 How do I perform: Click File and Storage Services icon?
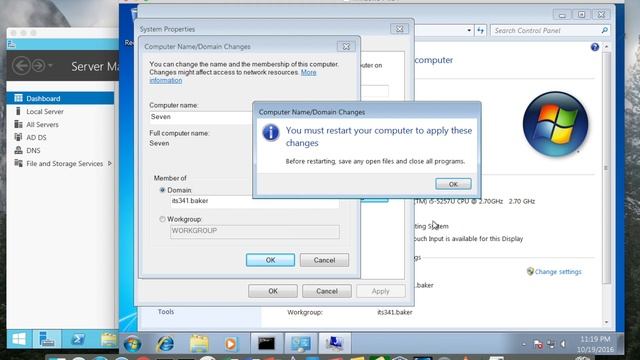(18, 163)
